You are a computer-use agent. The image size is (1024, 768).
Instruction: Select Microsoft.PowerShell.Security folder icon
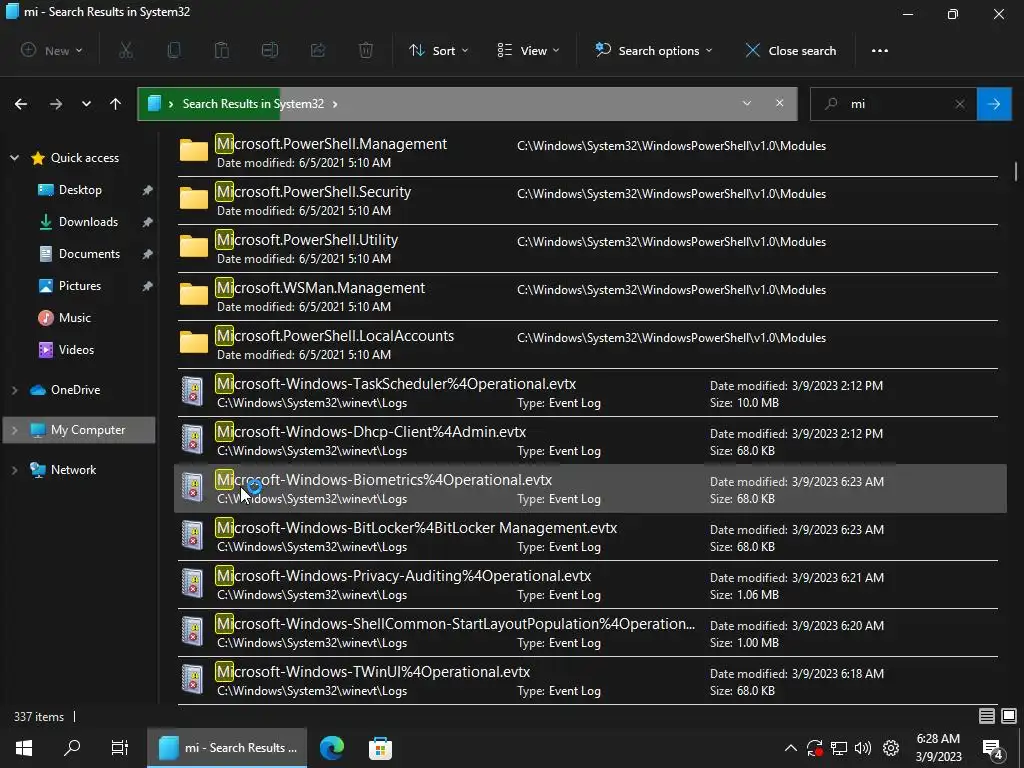[x=194, y=199]
